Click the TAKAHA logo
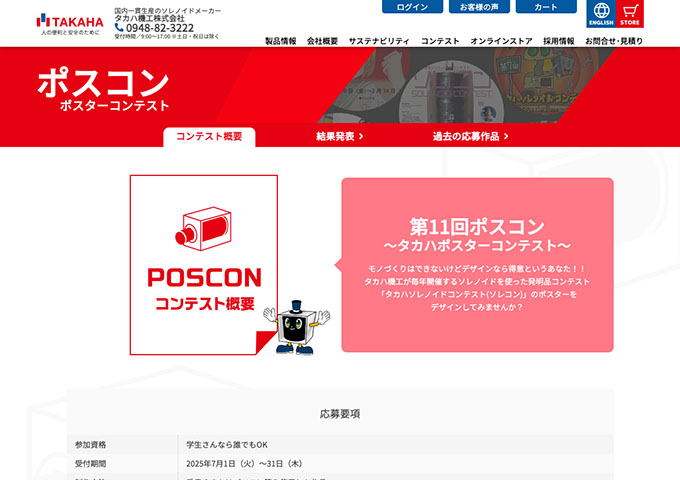Screen dimensions: 680x480 pyautogui.click(x=70, y=24)
